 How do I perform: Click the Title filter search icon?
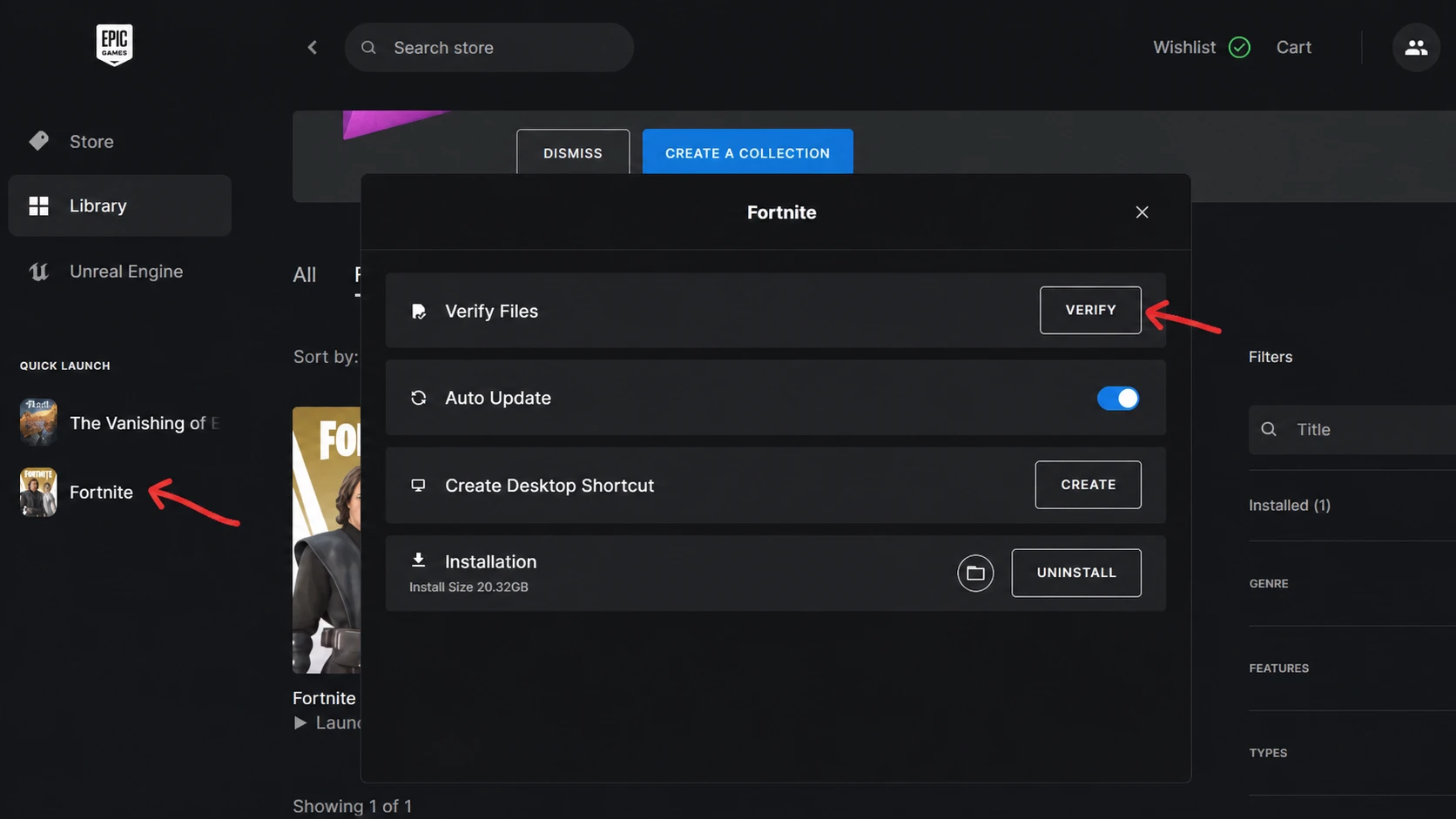pos(1269,429)
